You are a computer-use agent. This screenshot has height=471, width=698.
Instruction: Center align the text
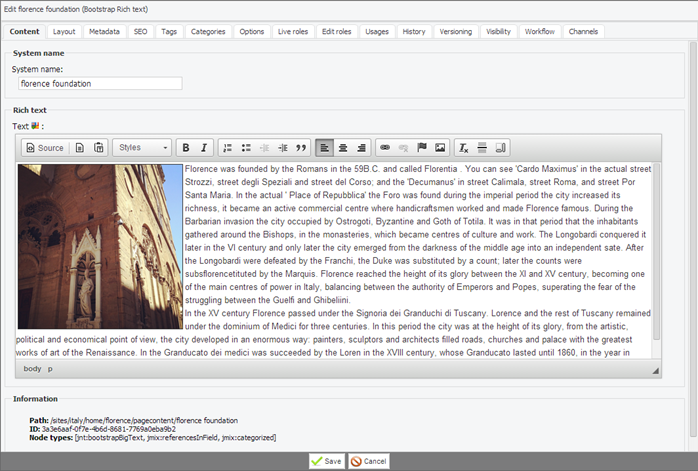click(x=343, y=148)
